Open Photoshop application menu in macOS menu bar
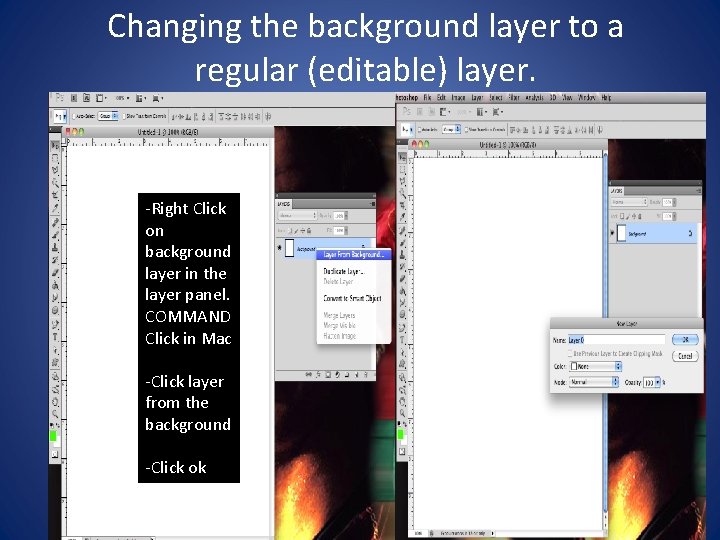The height and width of the screenshot is (540, 720). point(407,98)
